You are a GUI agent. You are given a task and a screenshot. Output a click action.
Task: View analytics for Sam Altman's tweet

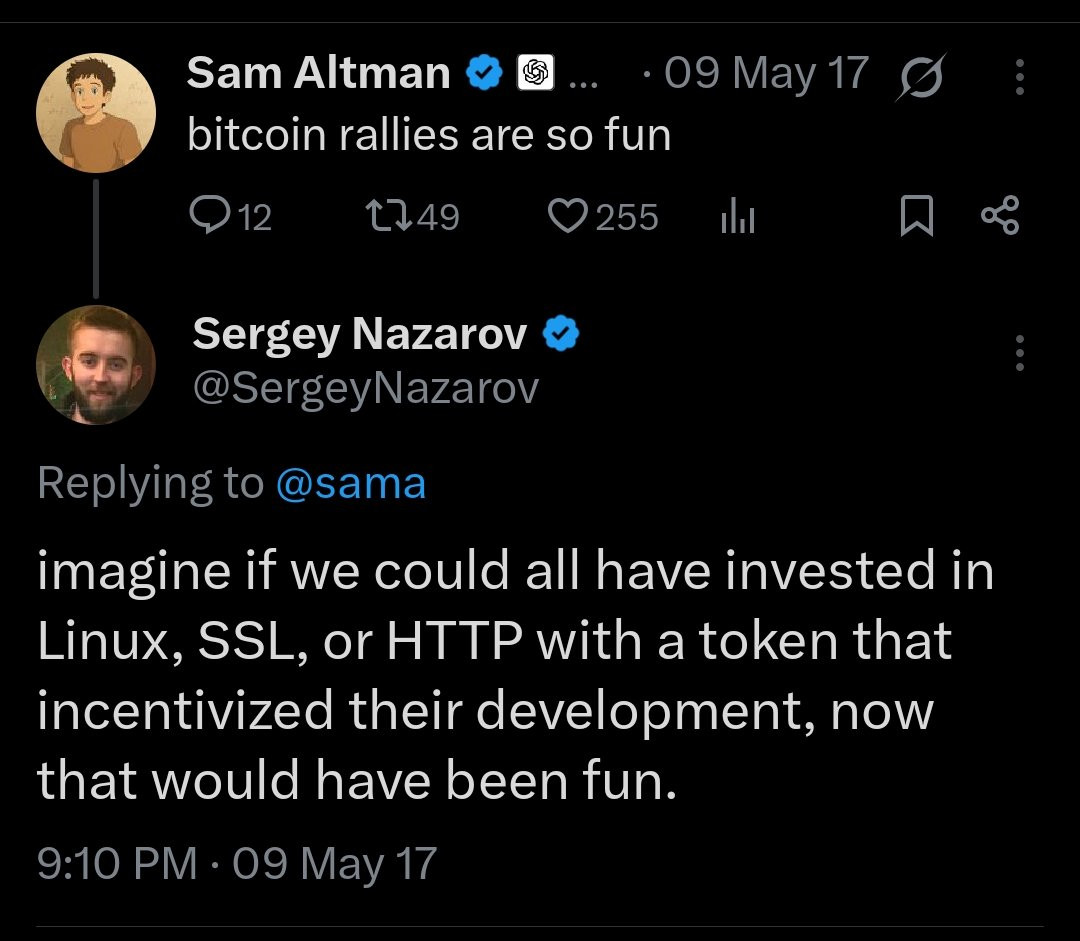(737, 217)
